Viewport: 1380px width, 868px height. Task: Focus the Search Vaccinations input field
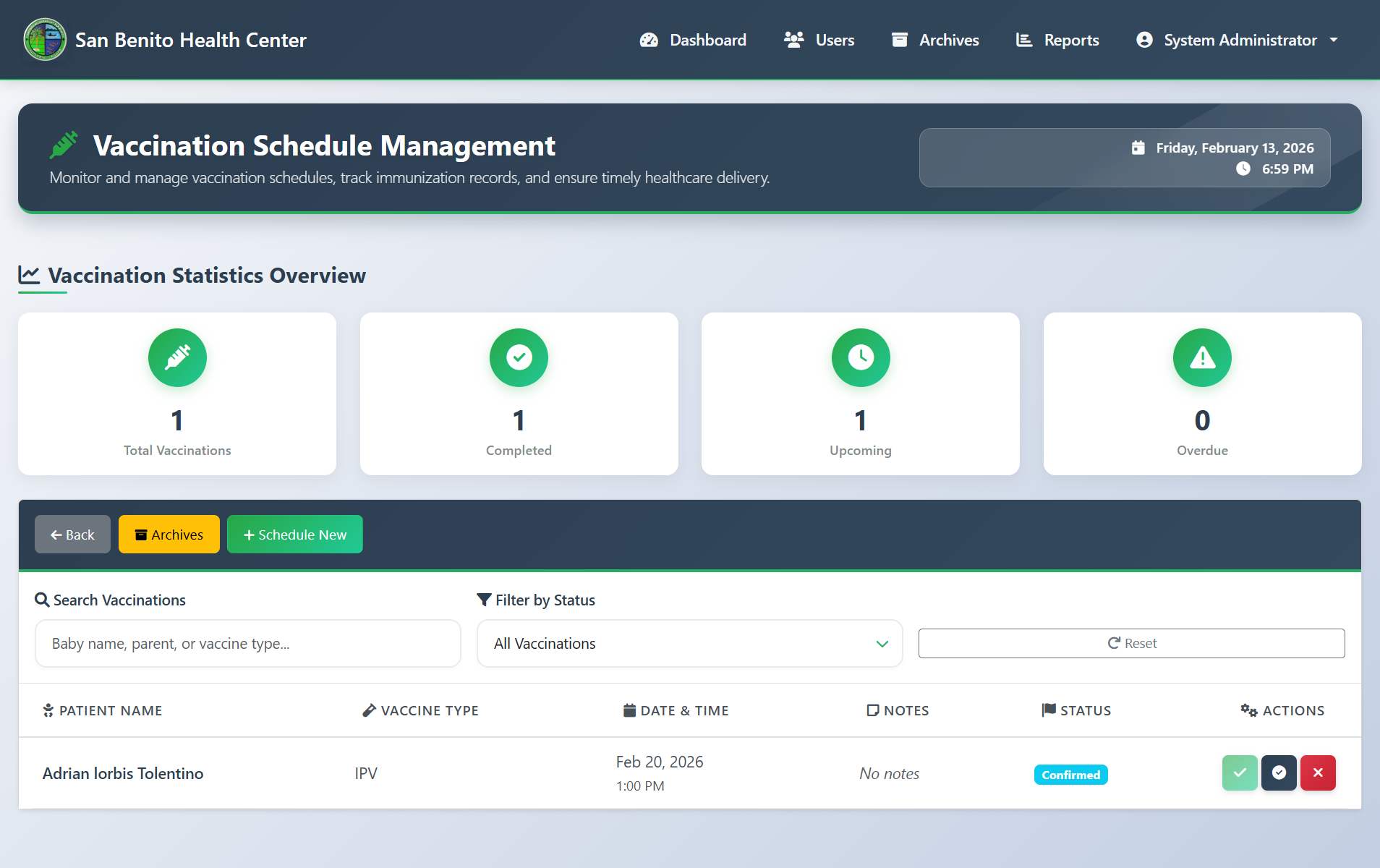248,643
